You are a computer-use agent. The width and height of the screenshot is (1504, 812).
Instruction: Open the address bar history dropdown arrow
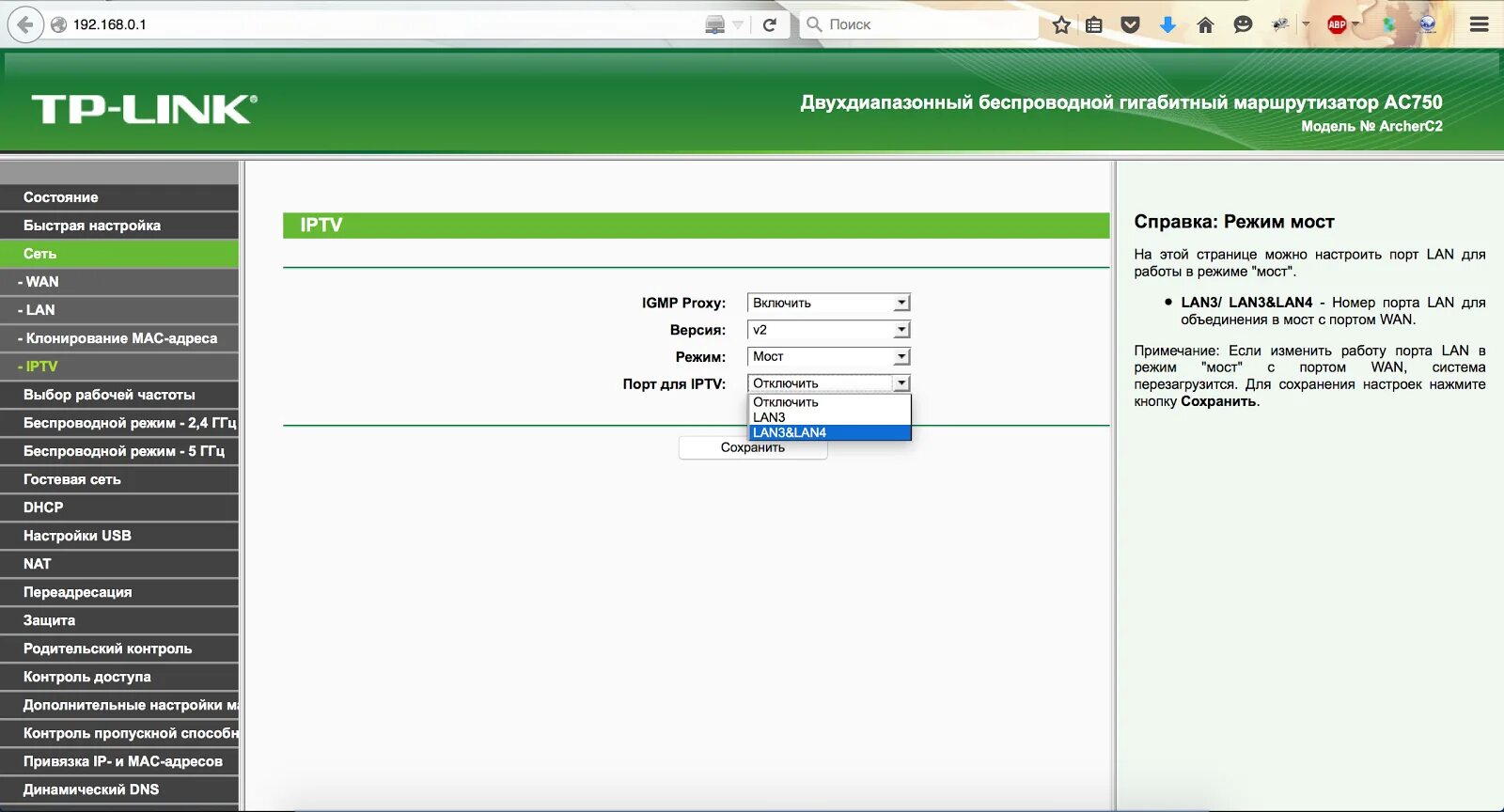pos(738,25)
